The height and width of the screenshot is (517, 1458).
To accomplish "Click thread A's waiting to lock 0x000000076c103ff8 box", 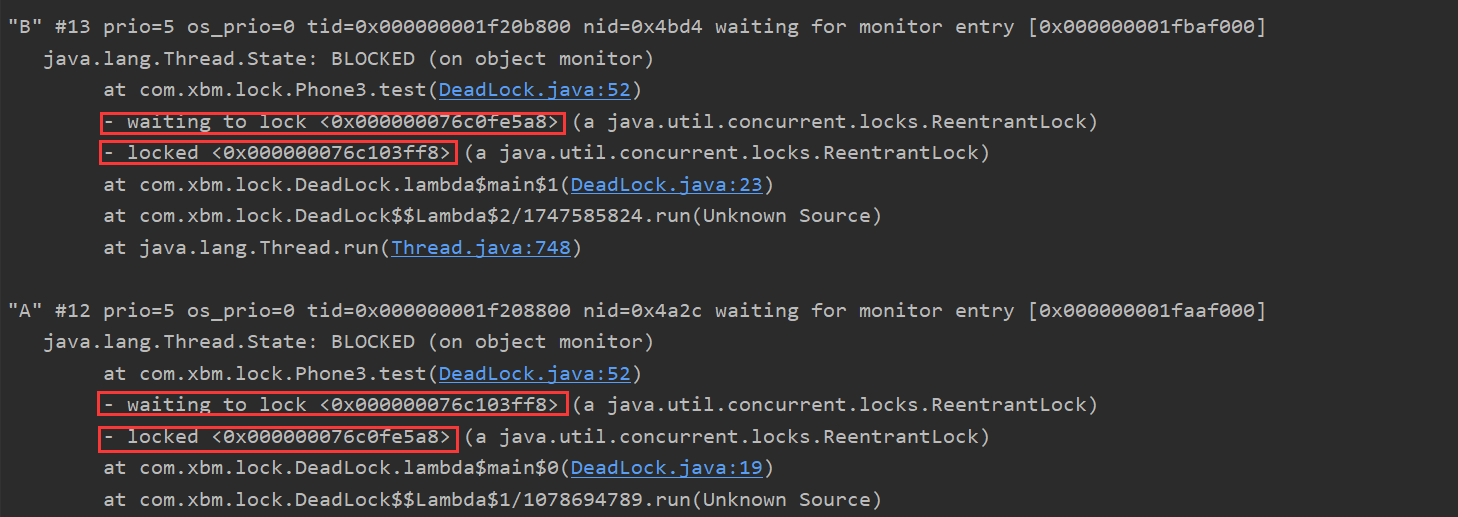I will [332, 405].
